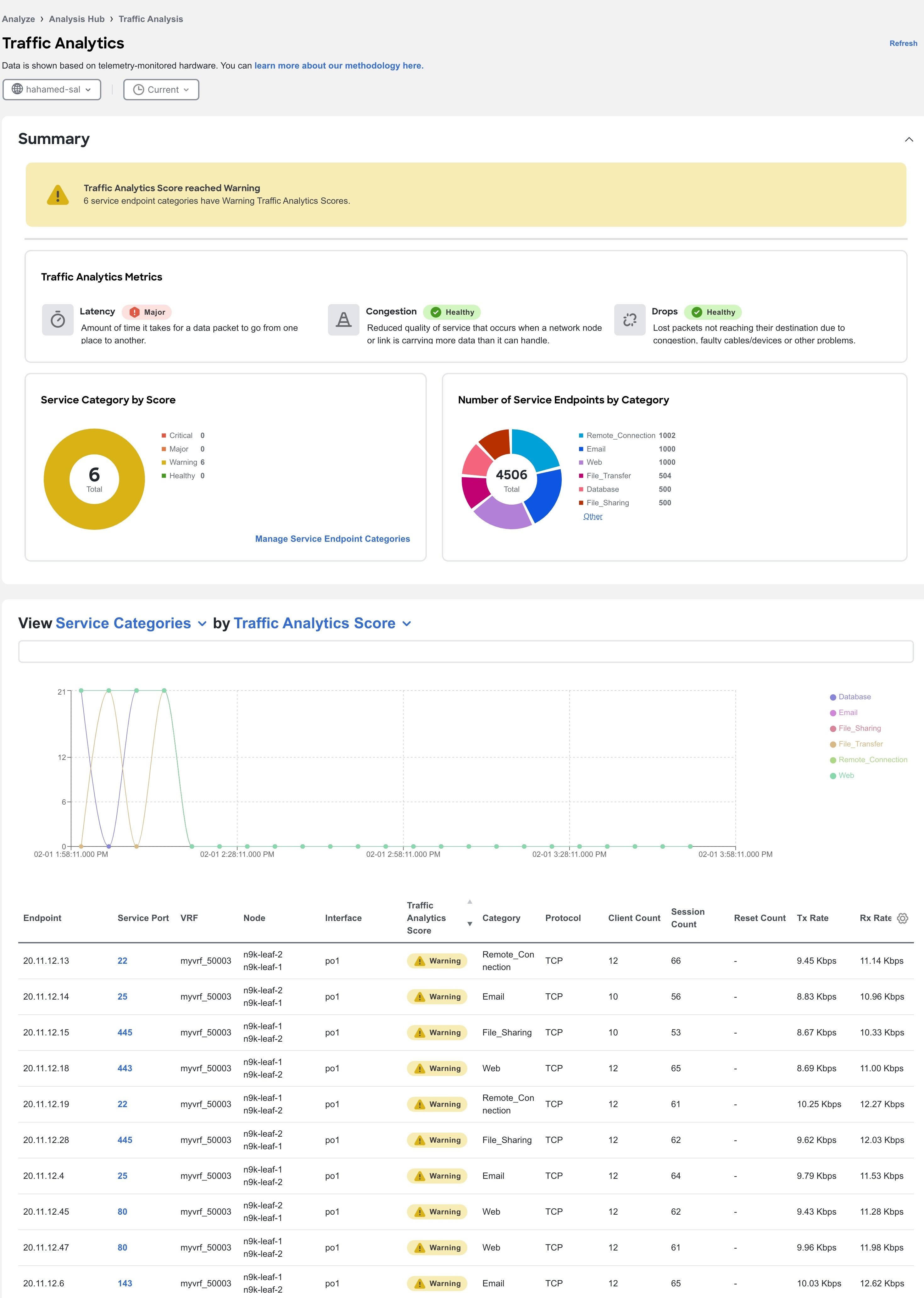Screen dimensions: 924x1298
Task: Click File_Transfer legend entry in endpoints chart
Action: 625,476
